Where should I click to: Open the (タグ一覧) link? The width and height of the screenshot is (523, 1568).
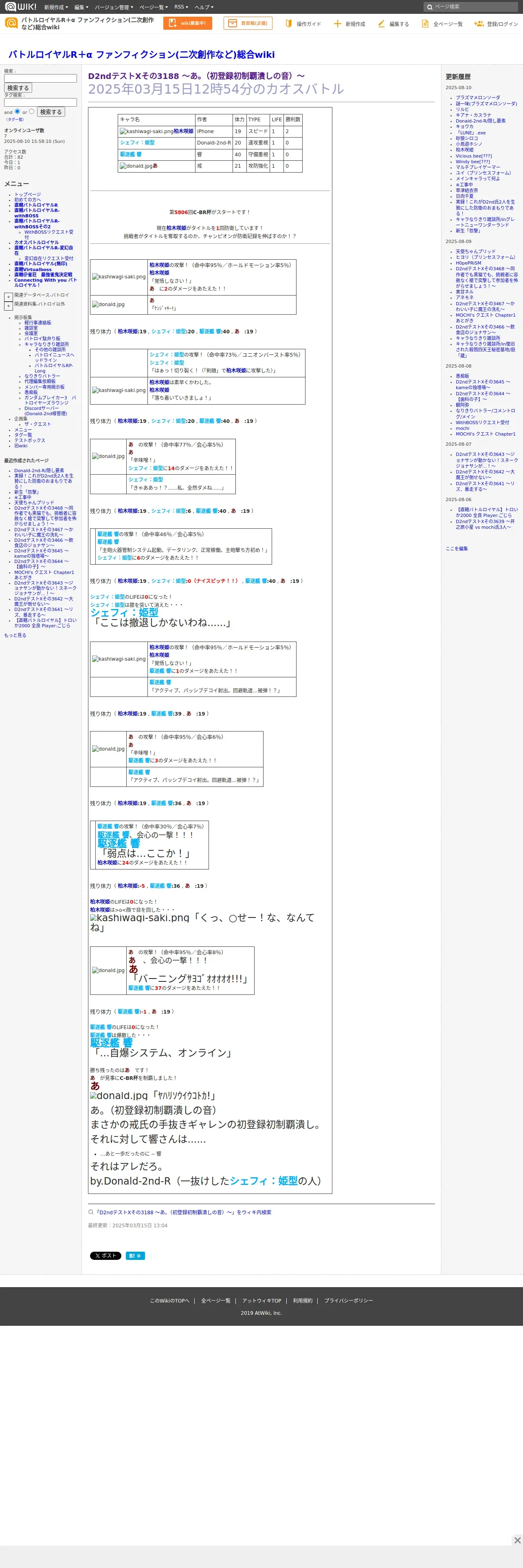click(15, 119)
